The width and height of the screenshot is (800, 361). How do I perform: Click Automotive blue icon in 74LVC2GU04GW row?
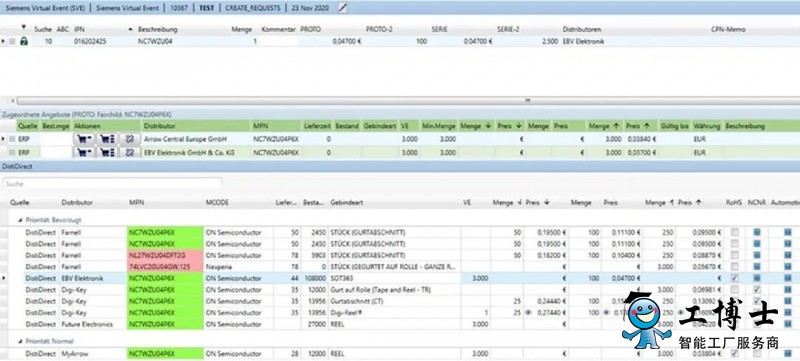788,267
